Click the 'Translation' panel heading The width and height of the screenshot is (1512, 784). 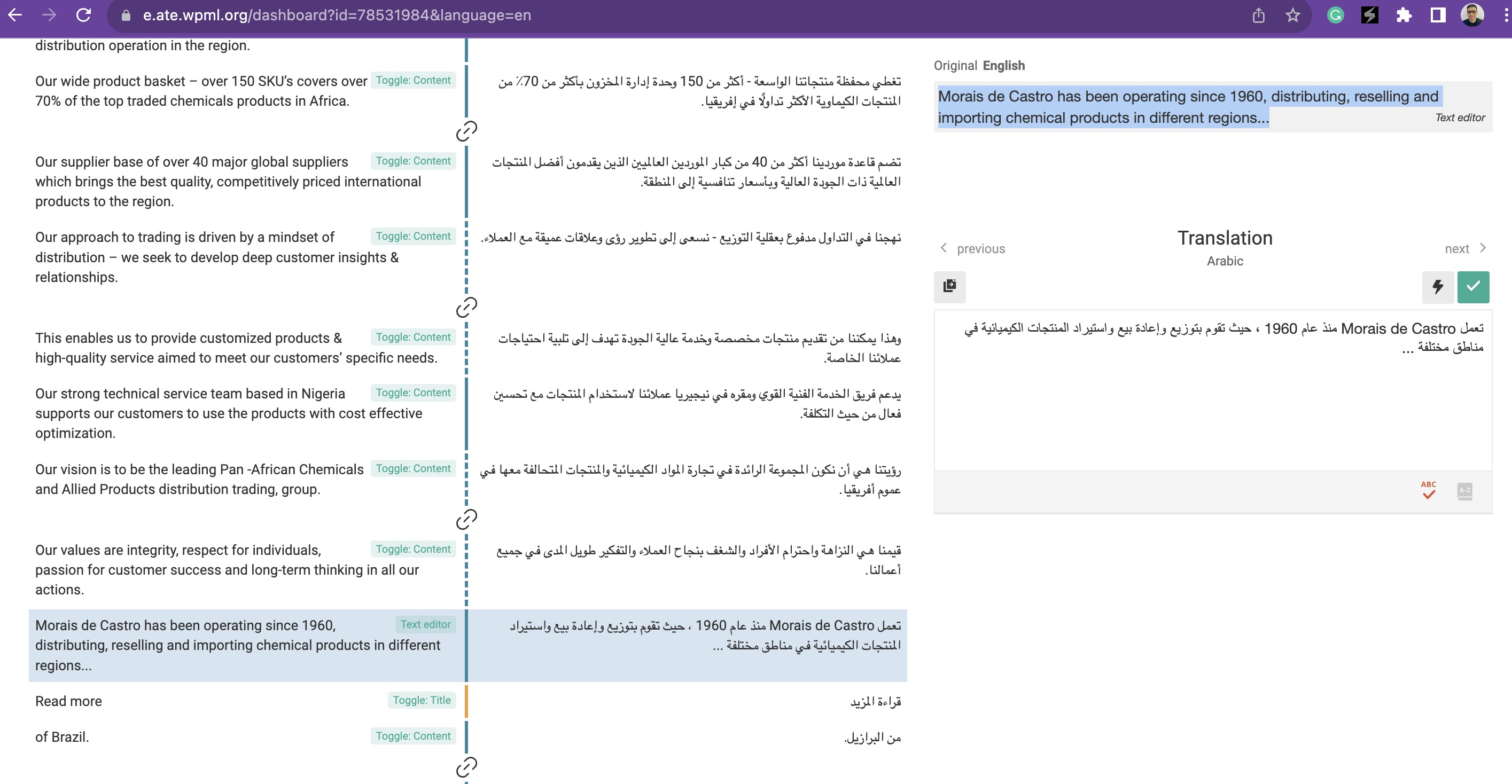(1225, 238)
